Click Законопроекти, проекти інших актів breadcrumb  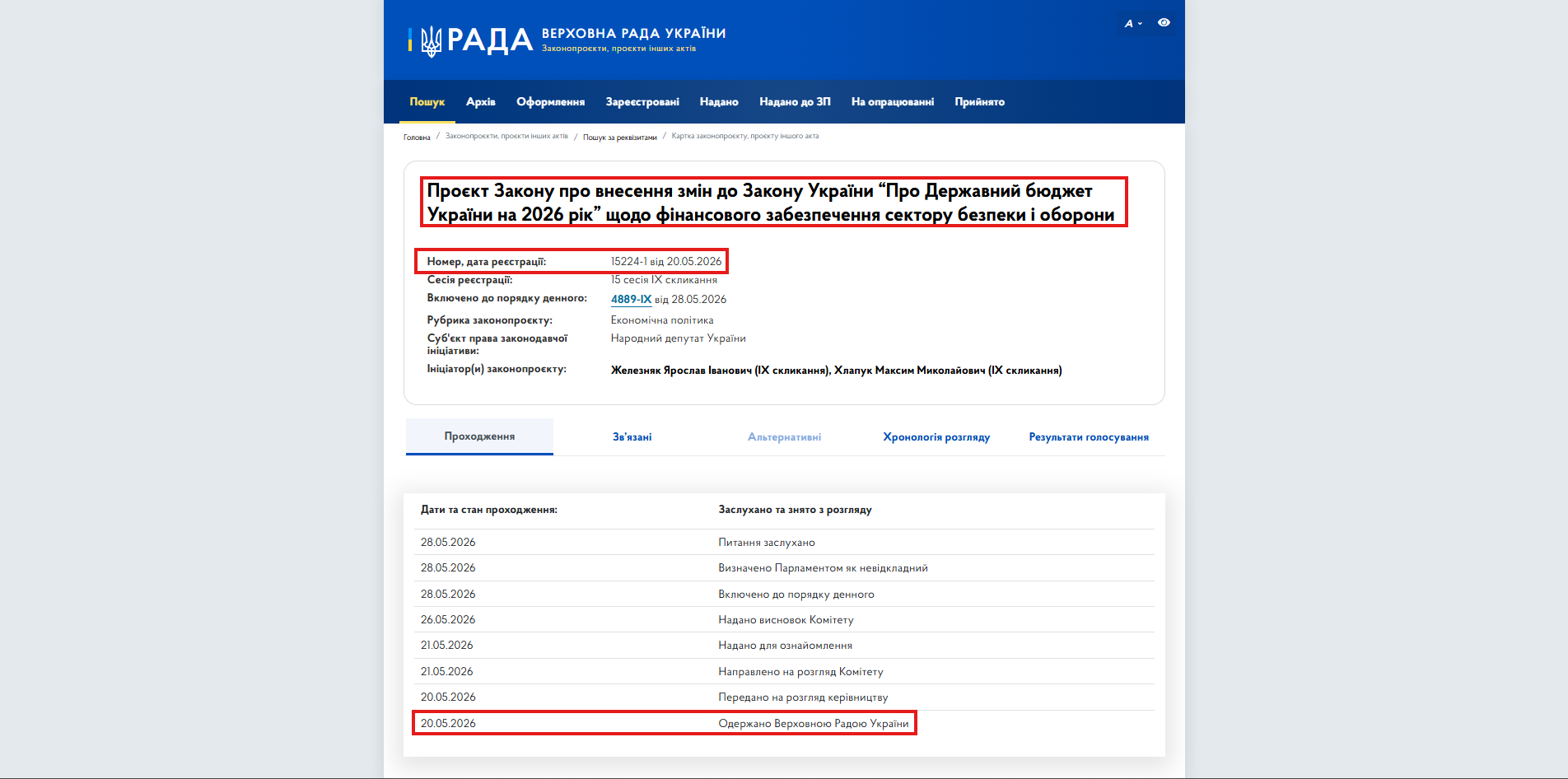tap(506, 137)
